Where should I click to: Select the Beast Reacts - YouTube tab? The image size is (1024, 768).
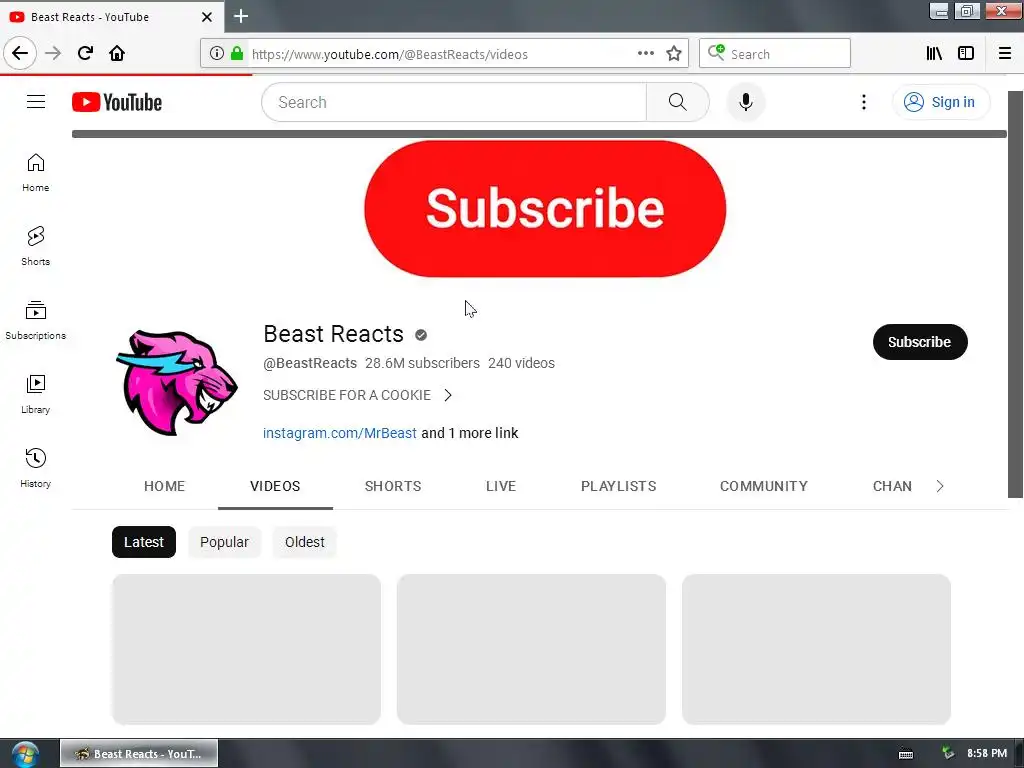[x=112, y=16]
